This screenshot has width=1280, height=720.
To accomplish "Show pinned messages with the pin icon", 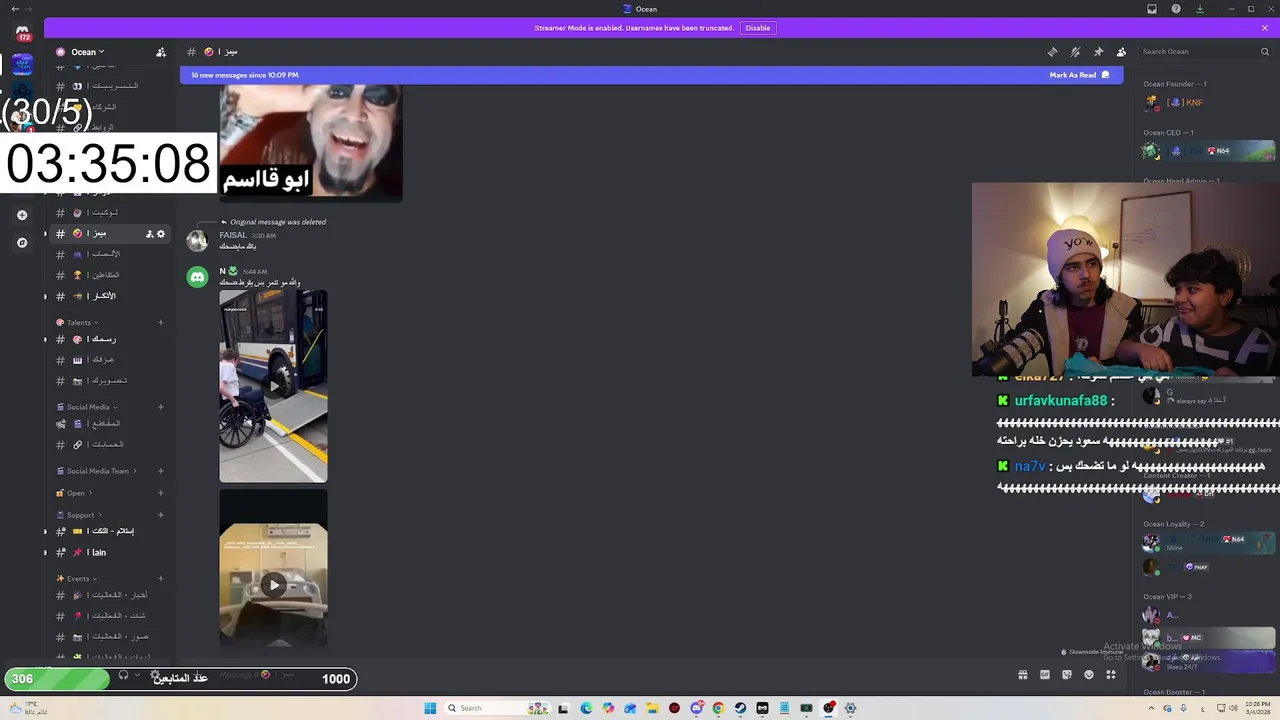I will click(x=1098, y=52).
